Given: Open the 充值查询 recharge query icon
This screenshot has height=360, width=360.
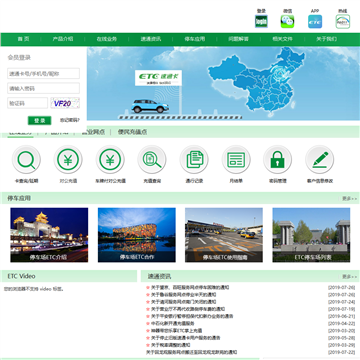Looking at the screenshot, I should click(x=152, y=160).
